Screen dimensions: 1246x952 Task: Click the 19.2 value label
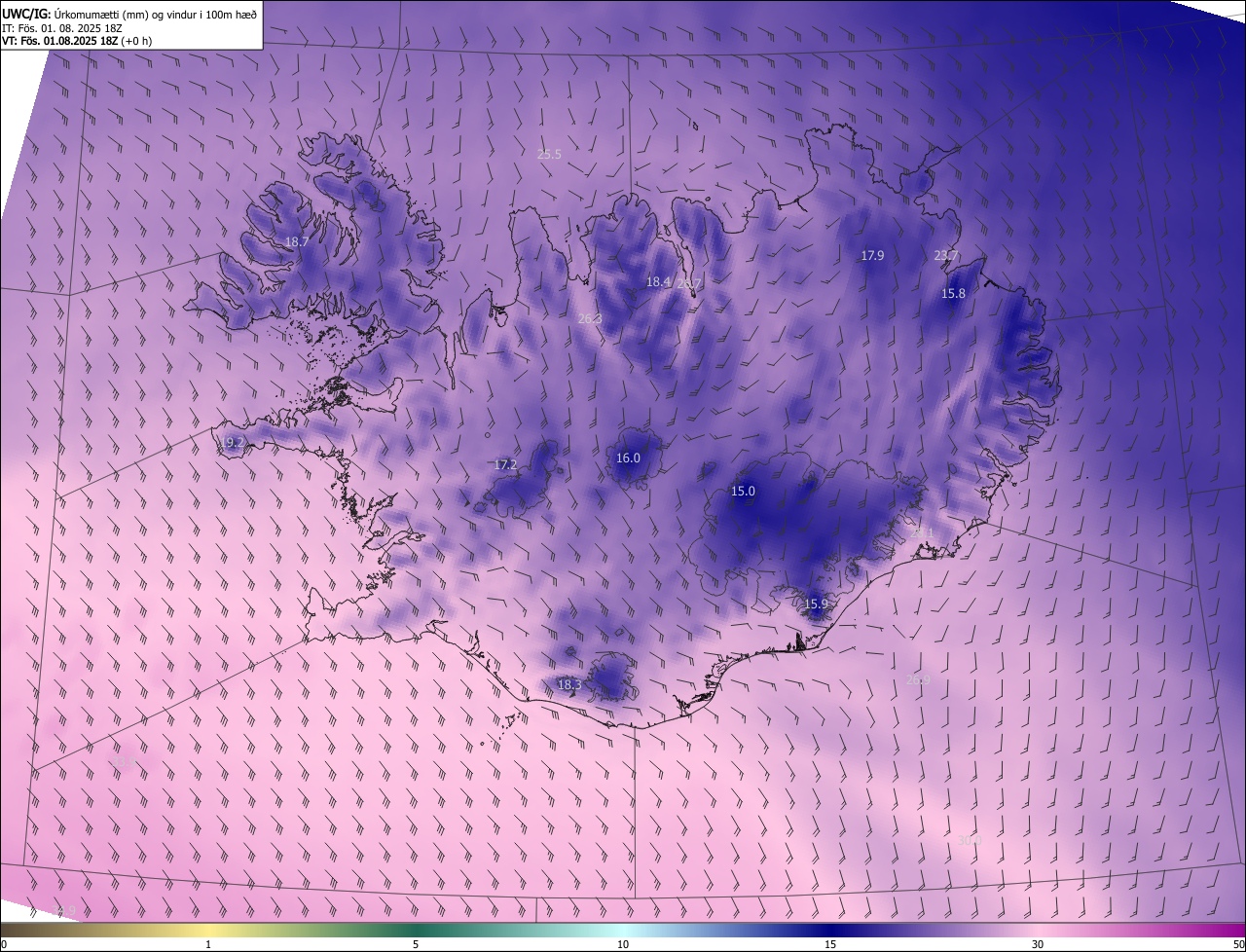pos(232,442)
